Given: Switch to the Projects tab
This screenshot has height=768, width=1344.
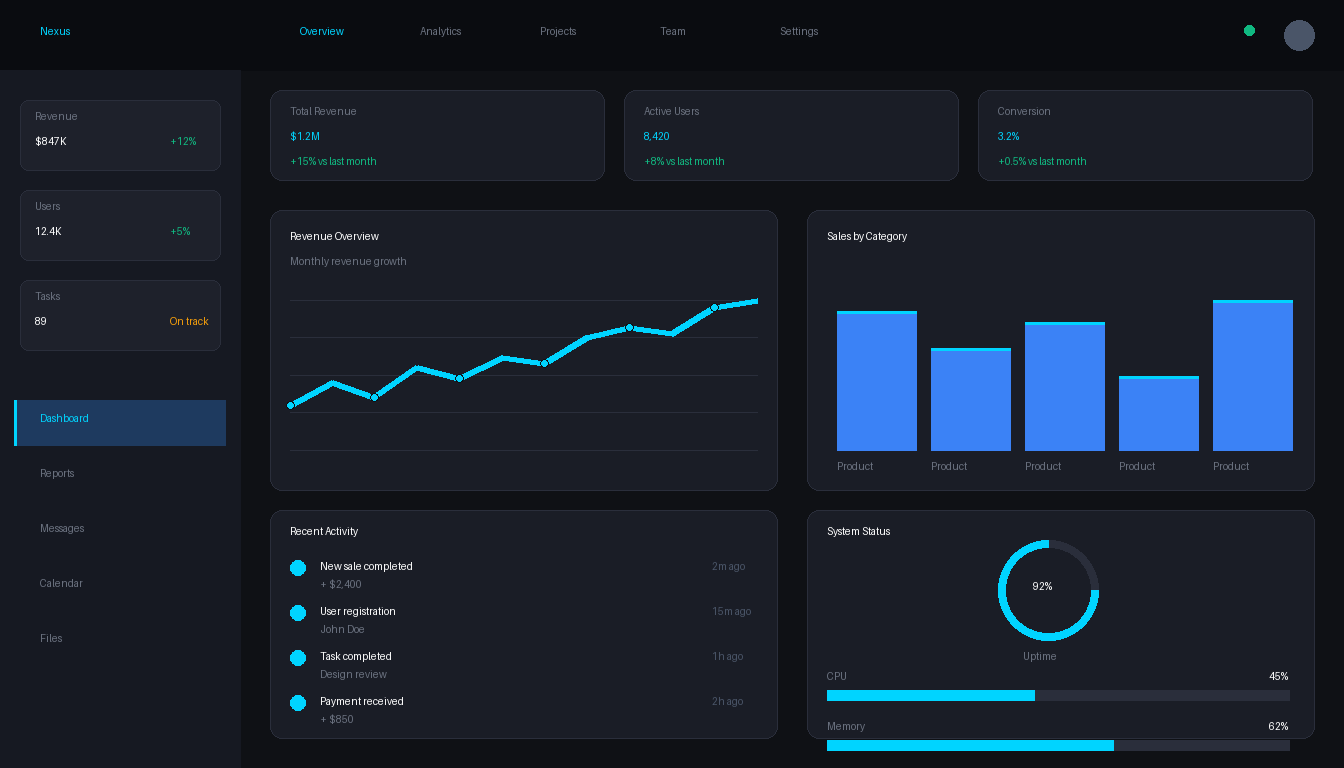Looking at the screenshot, I should coord(558,31).
